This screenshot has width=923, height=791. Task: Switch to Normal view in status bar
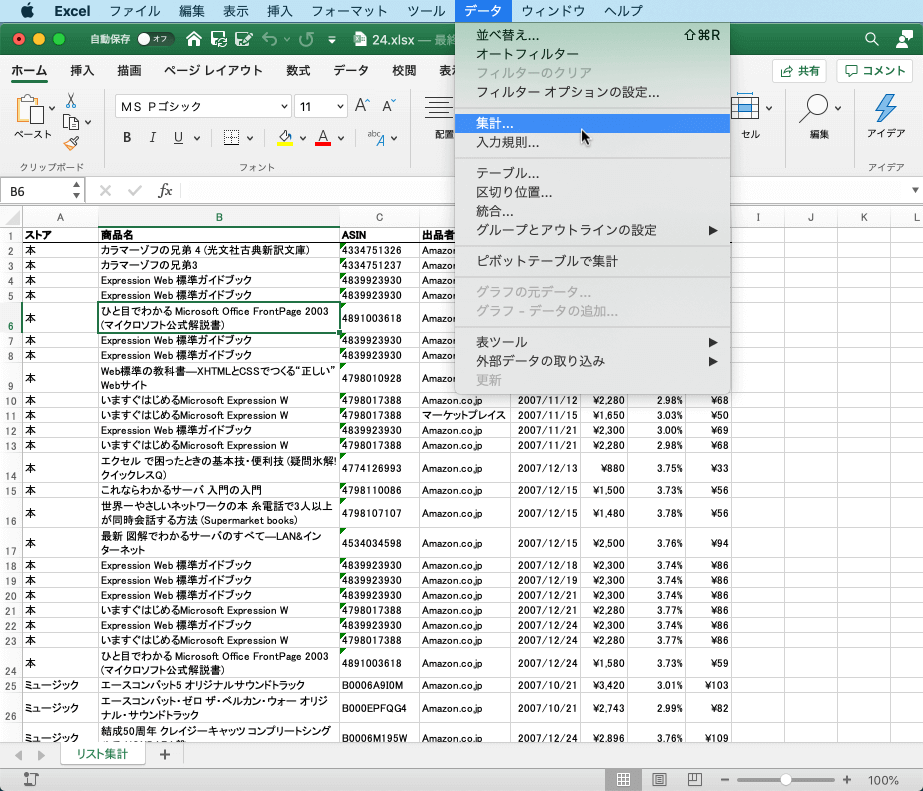coord(623,780)
